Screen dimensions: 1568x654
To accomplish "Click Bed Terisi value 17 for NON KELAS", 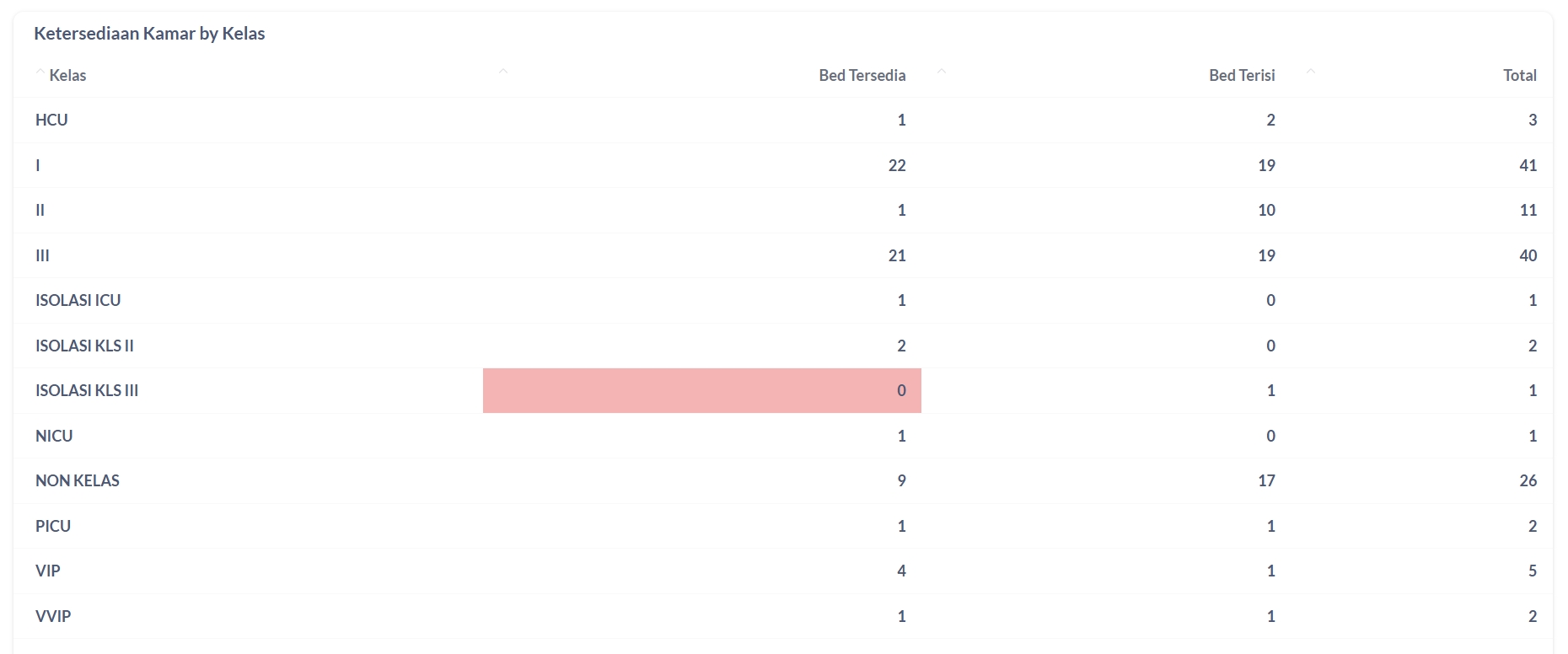I will (x=1266, y=481).
